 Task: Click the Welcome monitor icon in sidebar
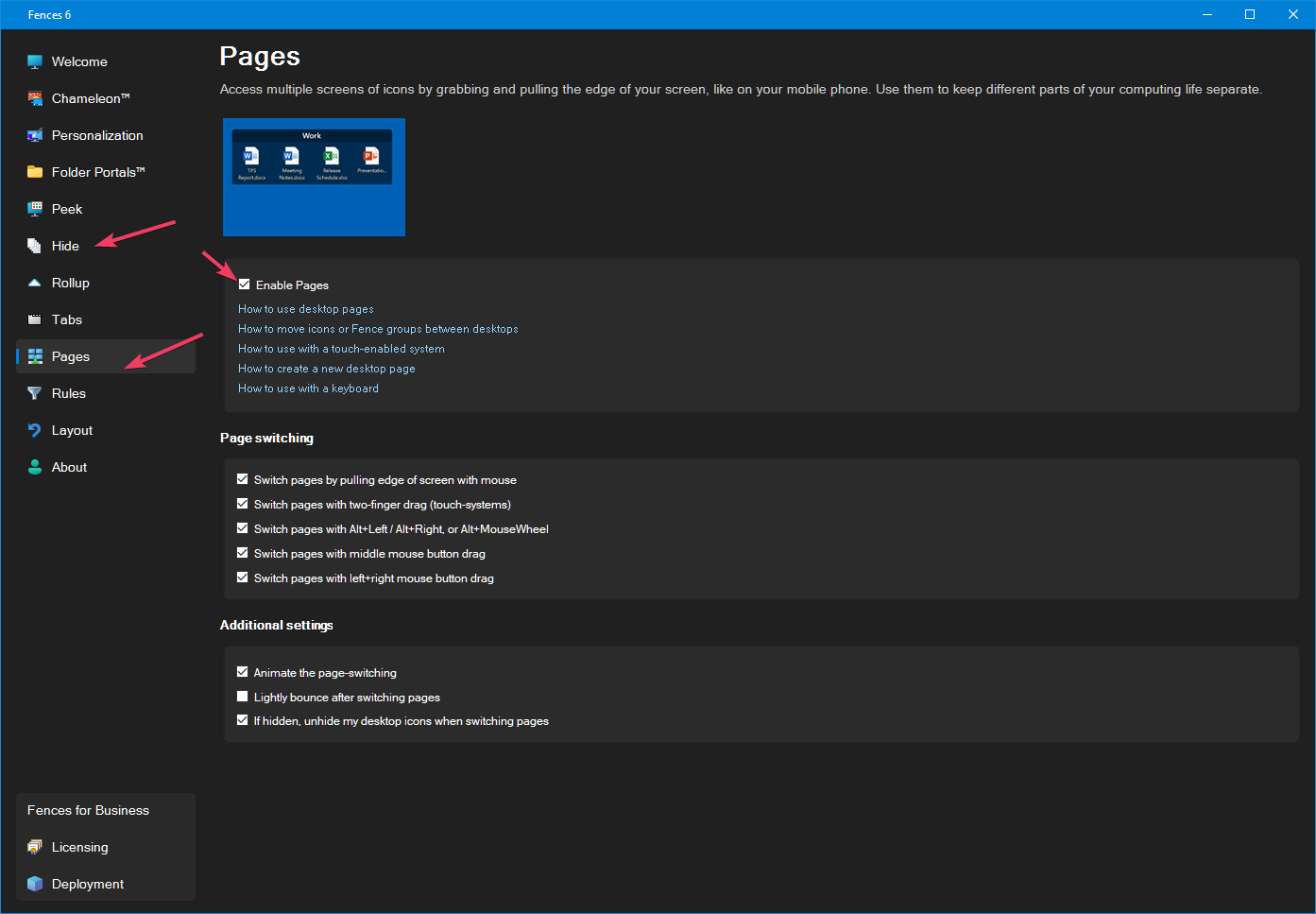tap(35, 61)
